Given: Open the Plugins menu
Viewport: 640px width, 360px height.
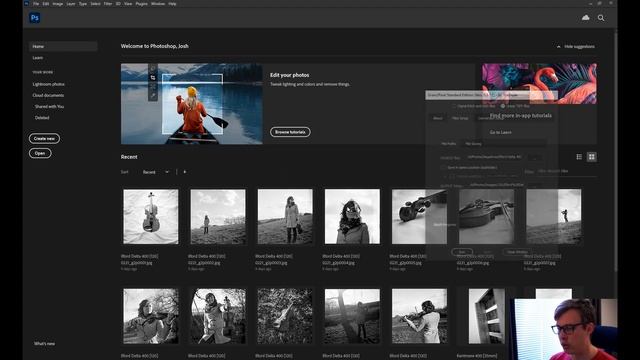Looking at the screenshot, I should tap(142, 4).
